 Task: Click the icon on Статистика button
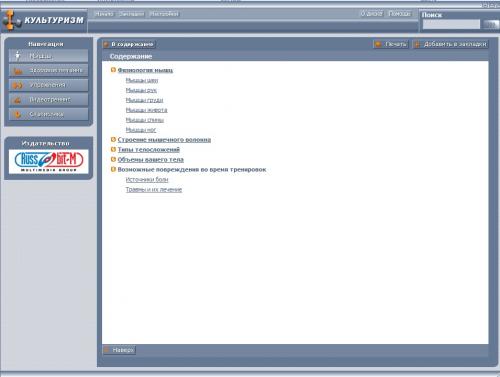(x=18, y=114)
